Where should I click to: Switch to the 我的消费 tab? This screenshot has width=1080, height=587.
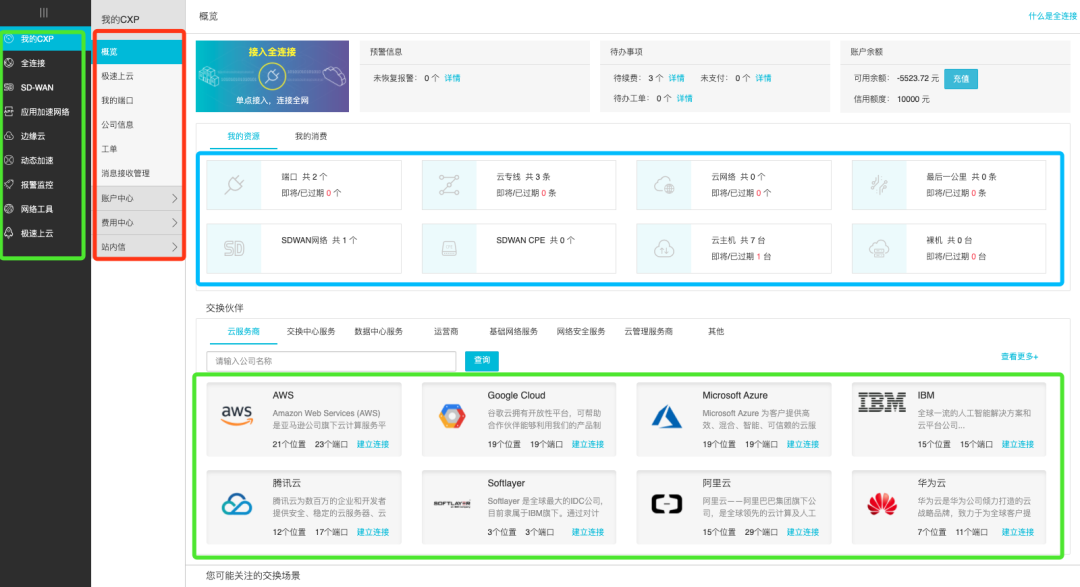pos(311,136)
